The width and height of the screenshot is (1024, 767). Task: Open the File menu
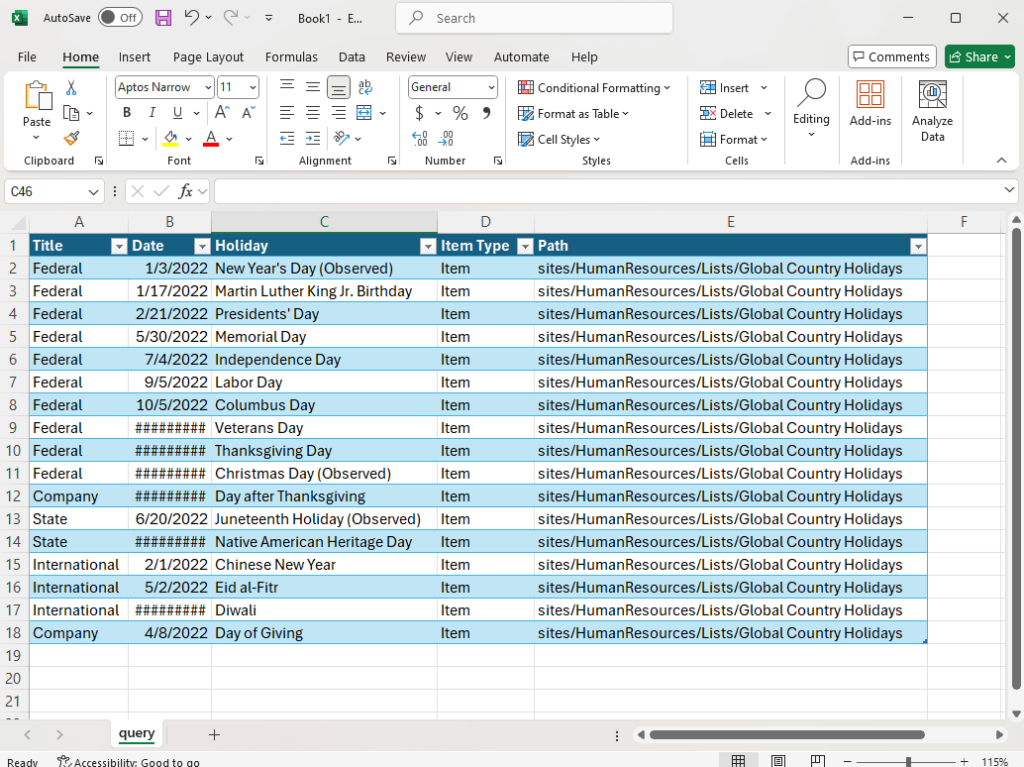click(27, 57)
